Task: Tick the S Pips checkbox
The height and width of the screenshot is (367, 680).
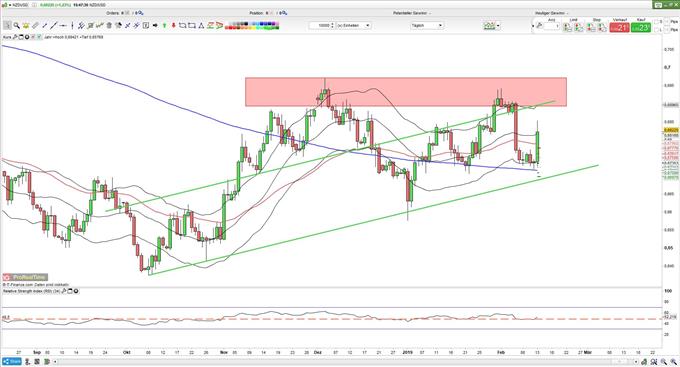Action: (x=656, y=22)
